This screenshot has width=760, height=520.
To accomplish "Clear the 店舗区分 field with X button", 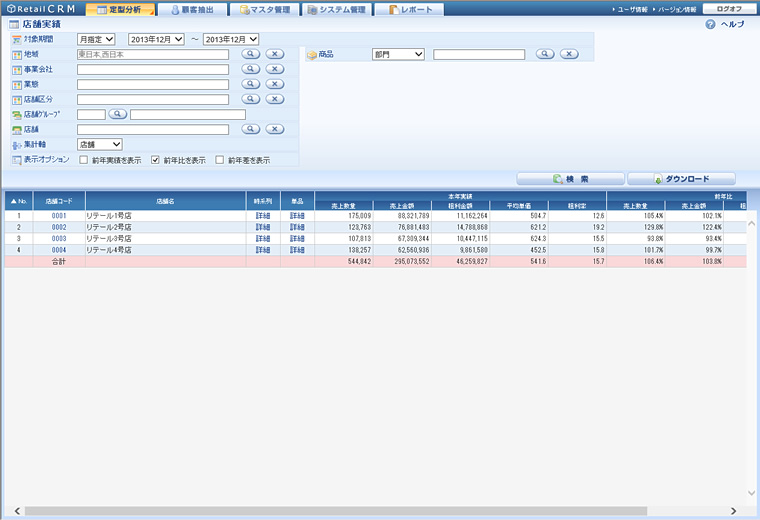I will pyautogui.click(x=275, y=99).
